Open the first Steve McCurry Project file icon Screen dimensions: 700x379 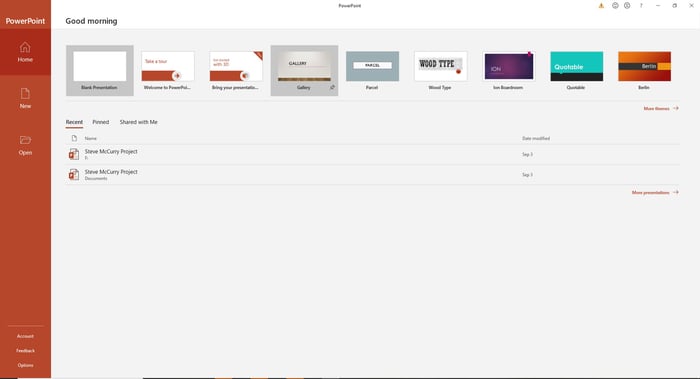coord(74,154)
